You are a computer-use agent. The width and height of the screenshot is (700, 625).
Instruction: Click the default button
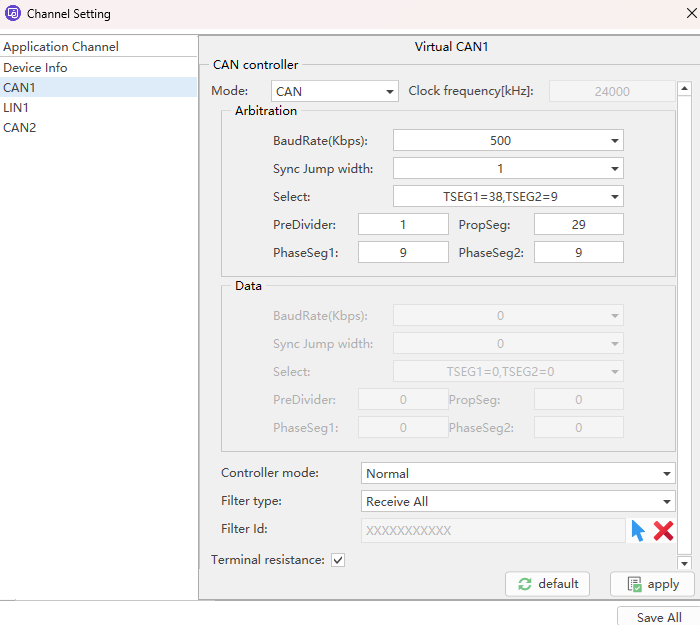547,584
